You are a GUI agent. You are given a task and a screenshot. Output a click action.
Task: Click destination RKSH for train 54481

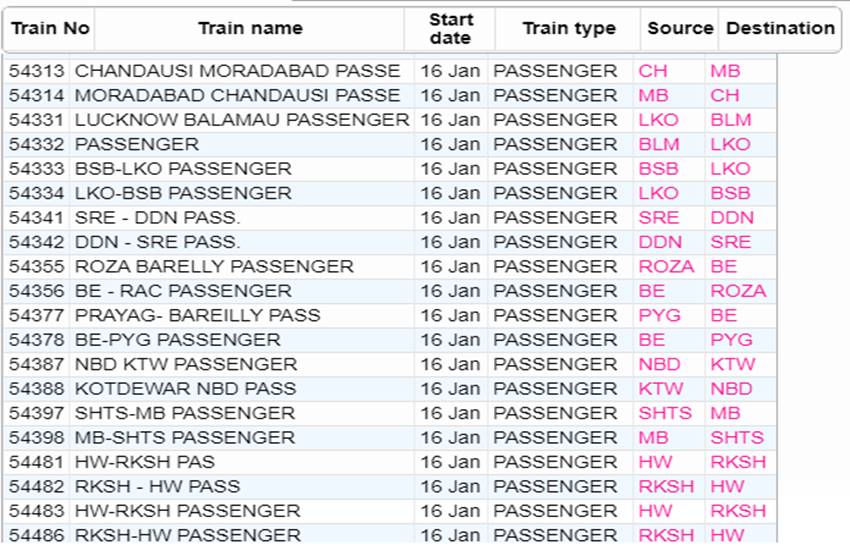[738, 462]
